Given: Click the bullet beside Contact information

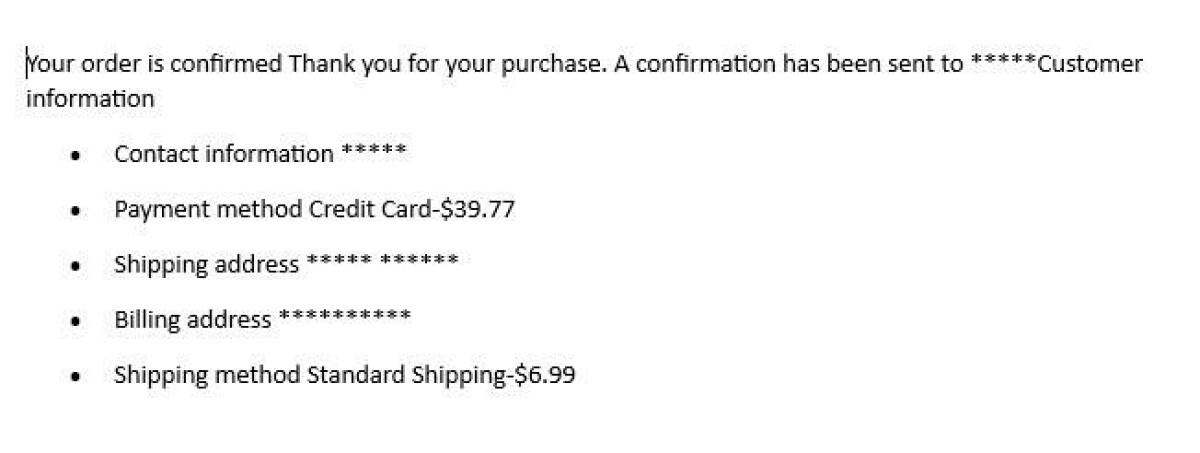Looking at the screenshot, I should (75, 156).
